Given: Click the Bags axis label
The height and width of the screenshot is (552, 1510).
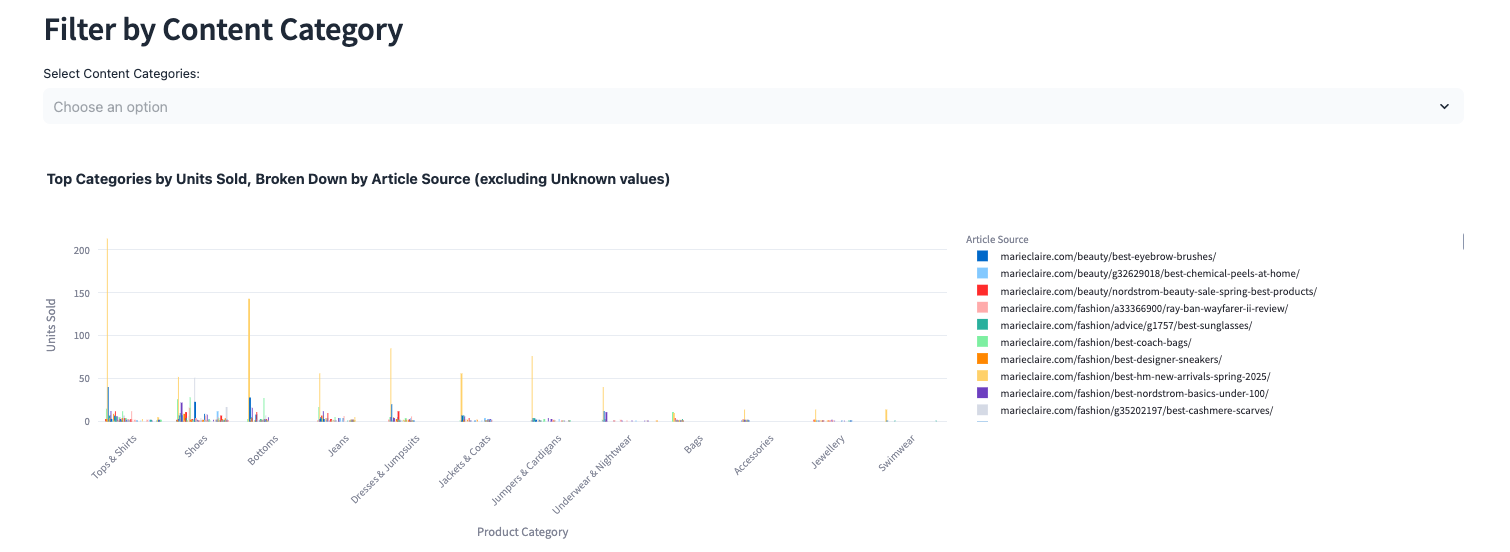Looking at the screenshot, I should [693, 445].
